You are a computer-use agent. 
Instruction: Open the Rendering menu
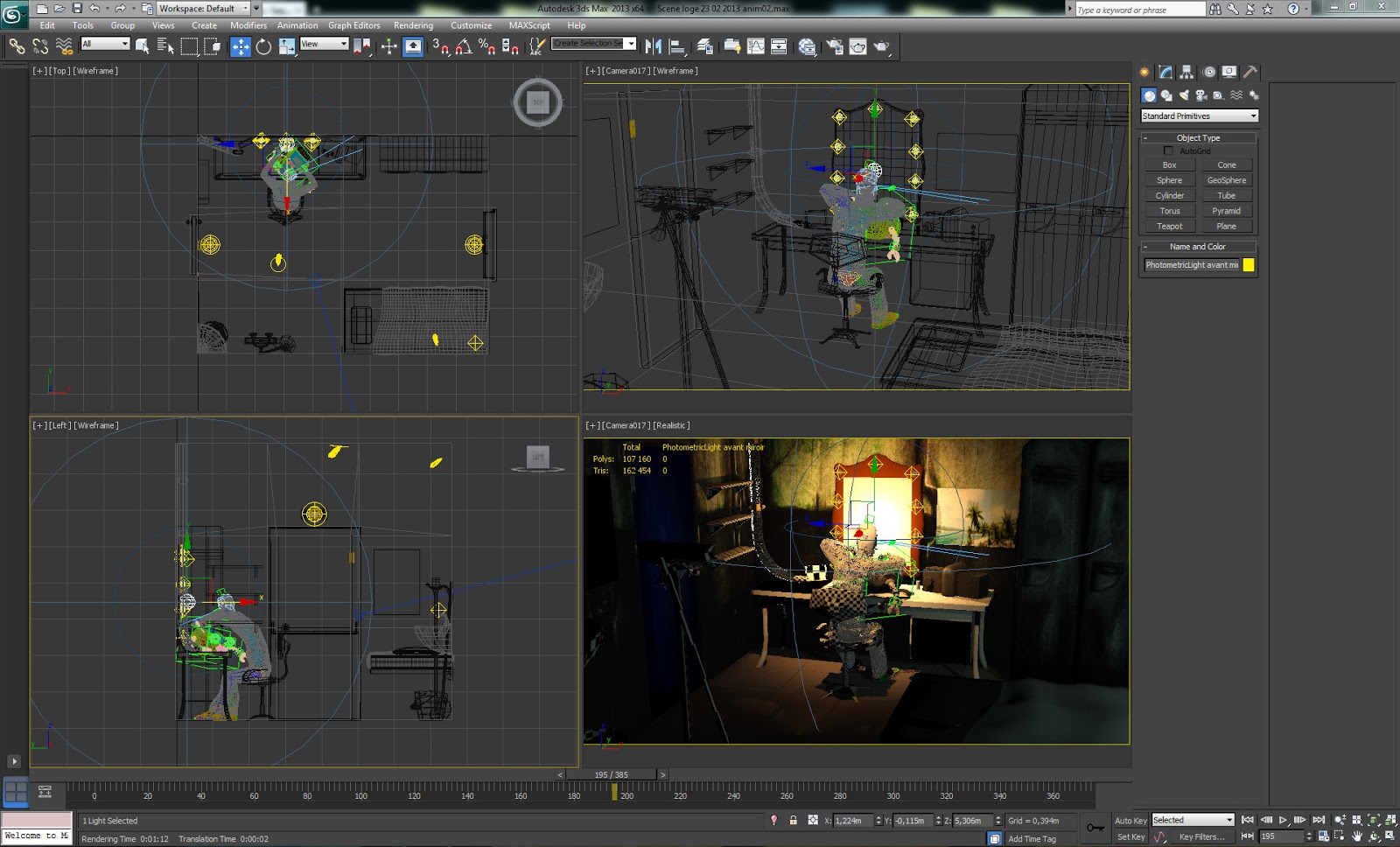pos(413,25)
